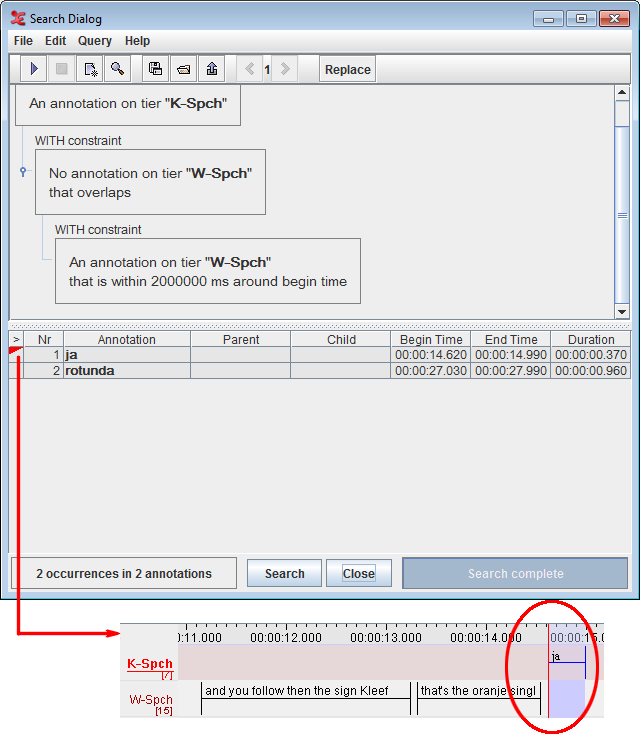This screenshot has height=734, width=640.
Task: Sort by the Nr column header
Action: click(x=44, y=339)
